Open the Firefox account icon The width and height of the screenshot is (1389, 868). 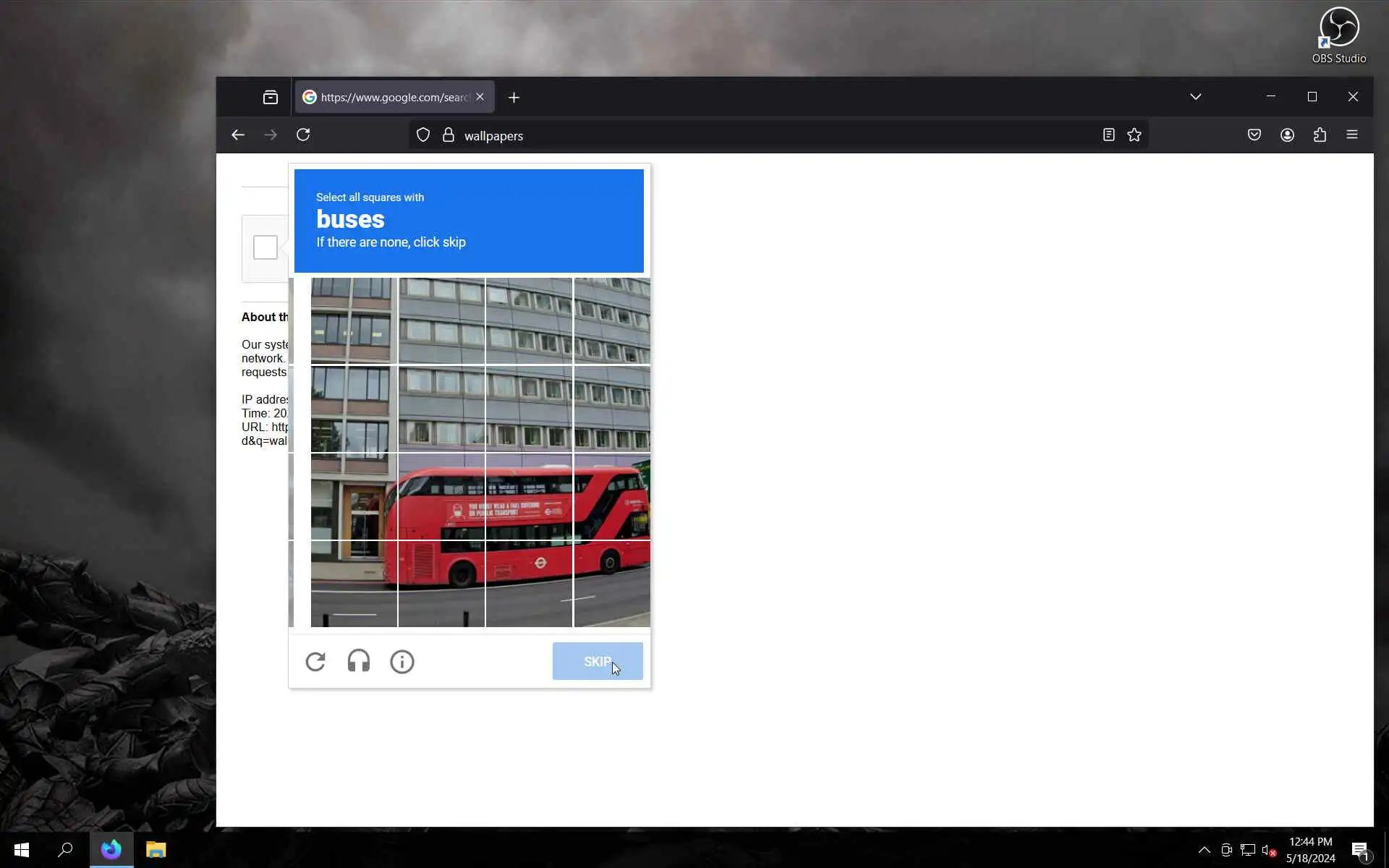coord(1287,135)
